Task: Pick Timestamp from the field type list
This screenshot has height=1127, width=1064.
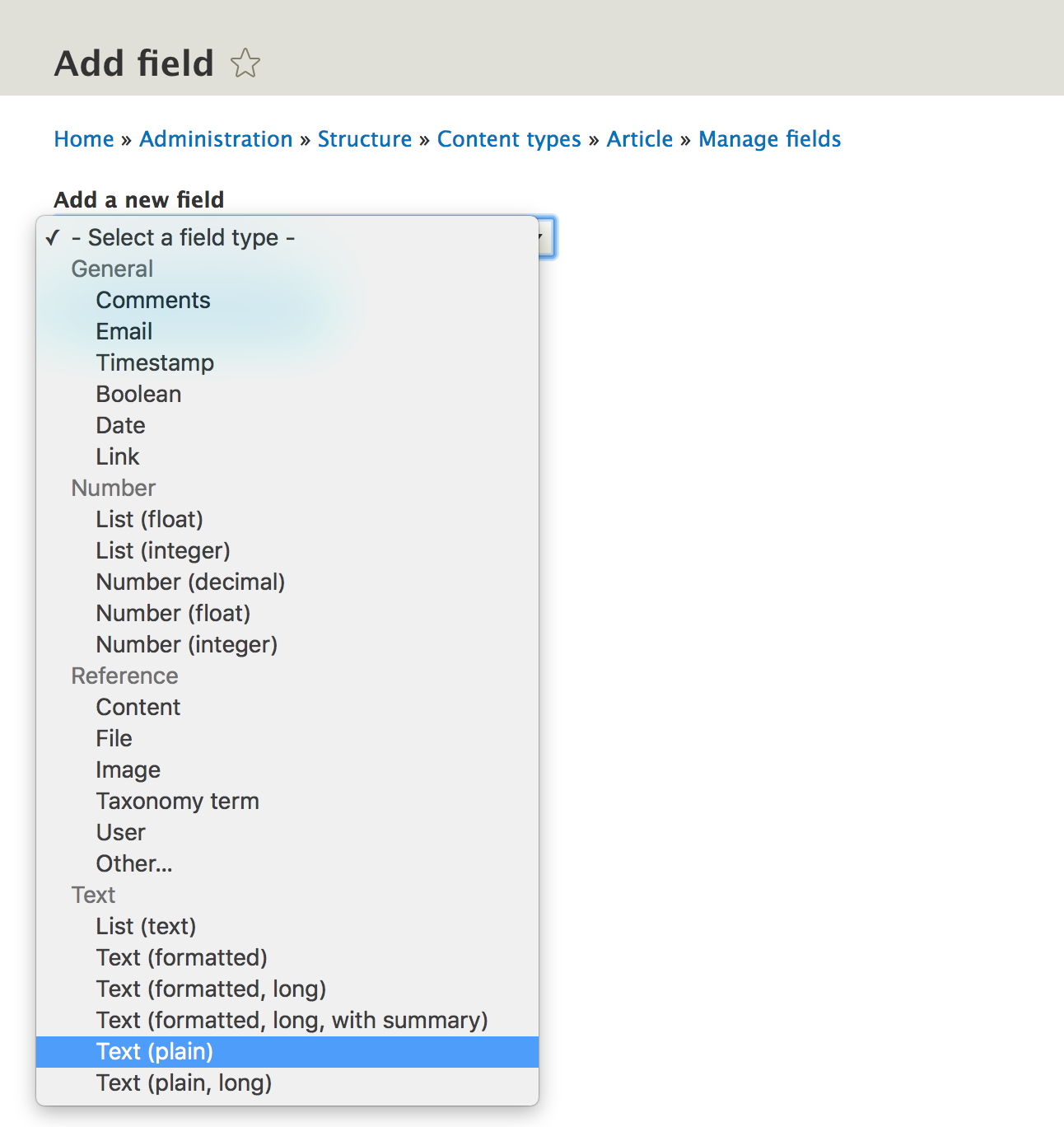Action: [155, 362]
